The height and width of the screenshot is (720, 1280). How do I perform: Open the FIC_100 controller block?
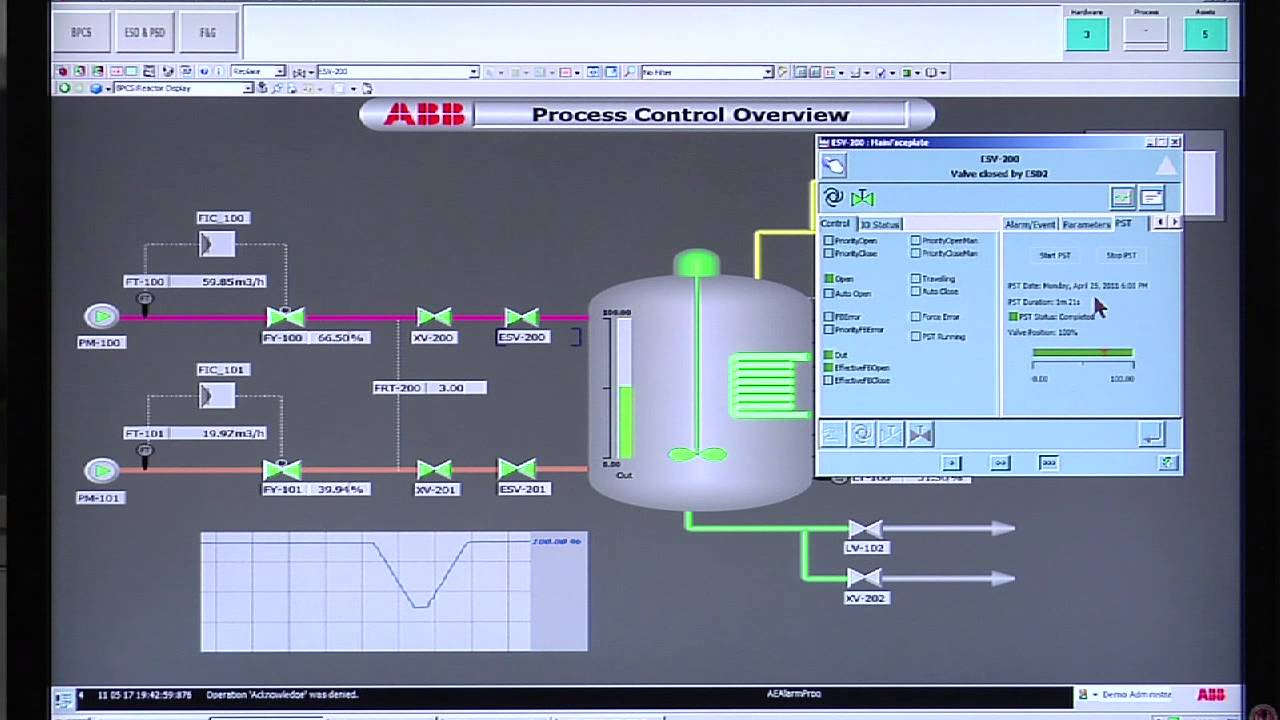pyautogui.click(x=217, y=243)
